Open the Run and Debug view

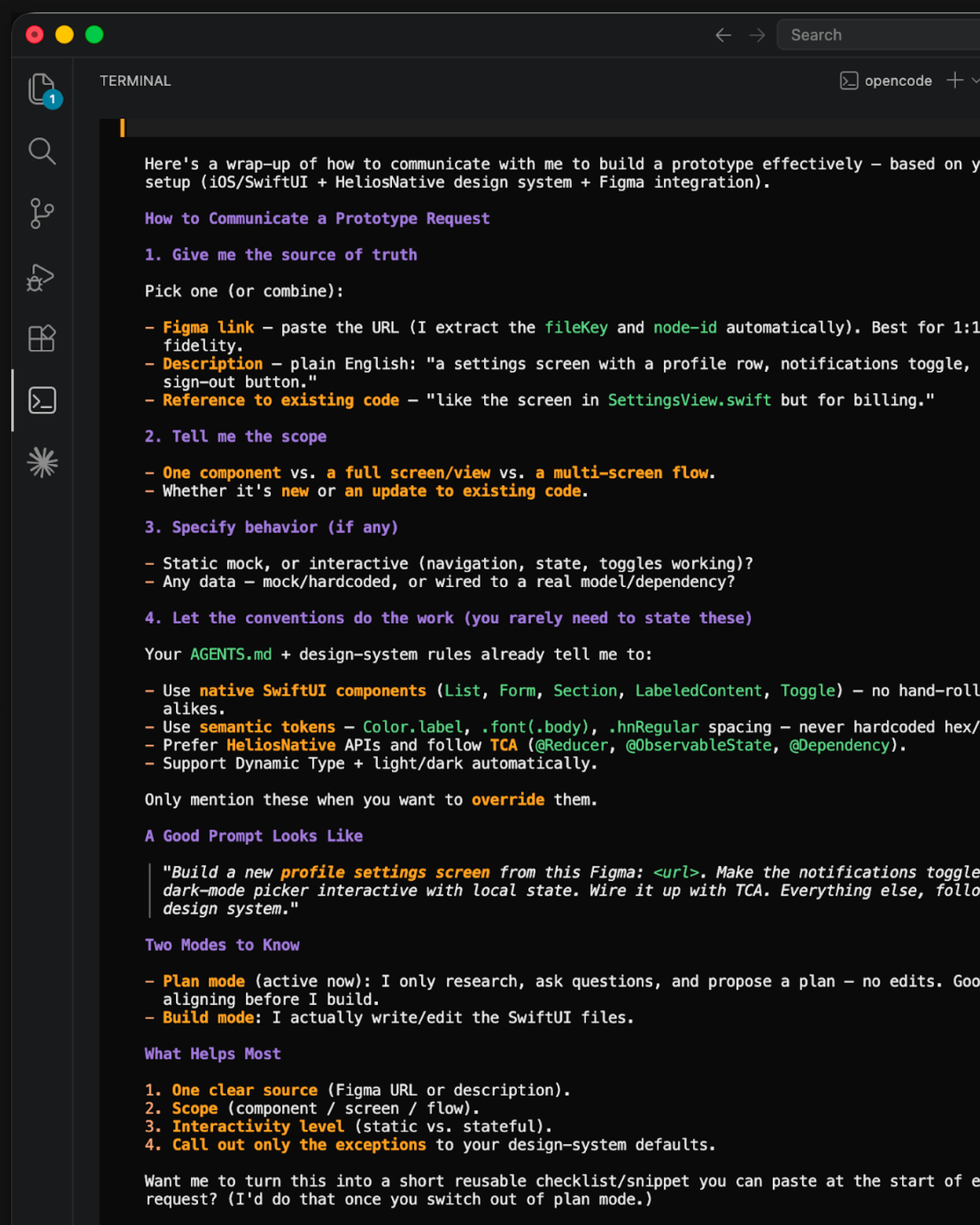[41, 277]
